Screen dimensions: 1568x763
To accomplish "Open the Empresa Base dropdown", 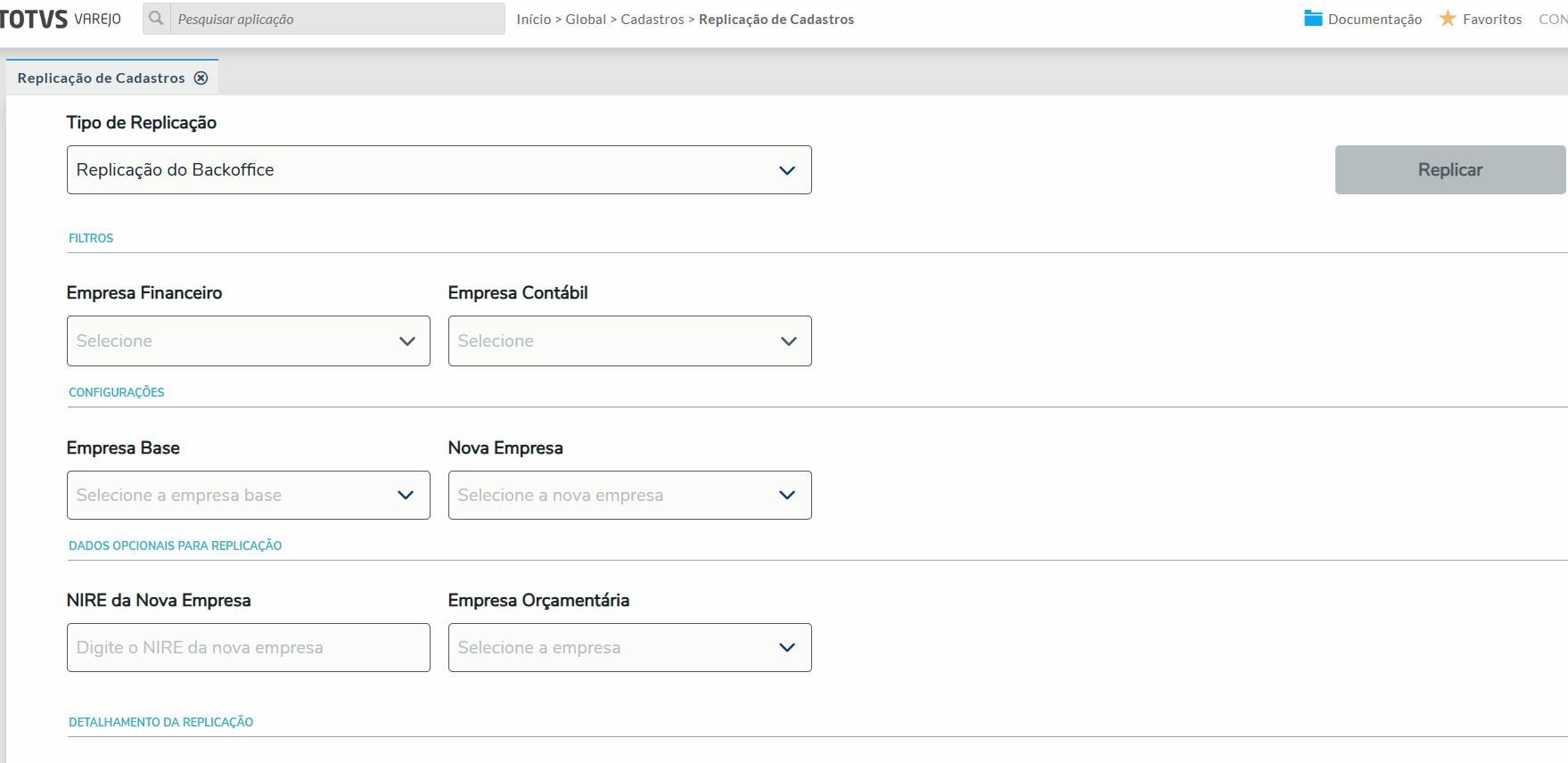I will 248,496.
